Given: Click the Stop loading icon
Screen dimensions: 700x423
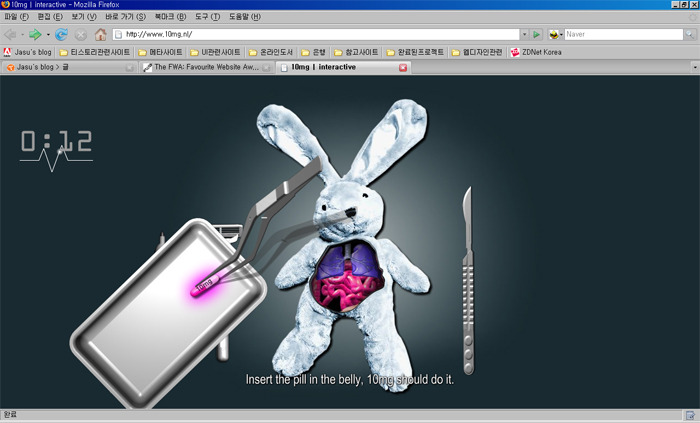Looking at the screenshot, I should [81, 34].
